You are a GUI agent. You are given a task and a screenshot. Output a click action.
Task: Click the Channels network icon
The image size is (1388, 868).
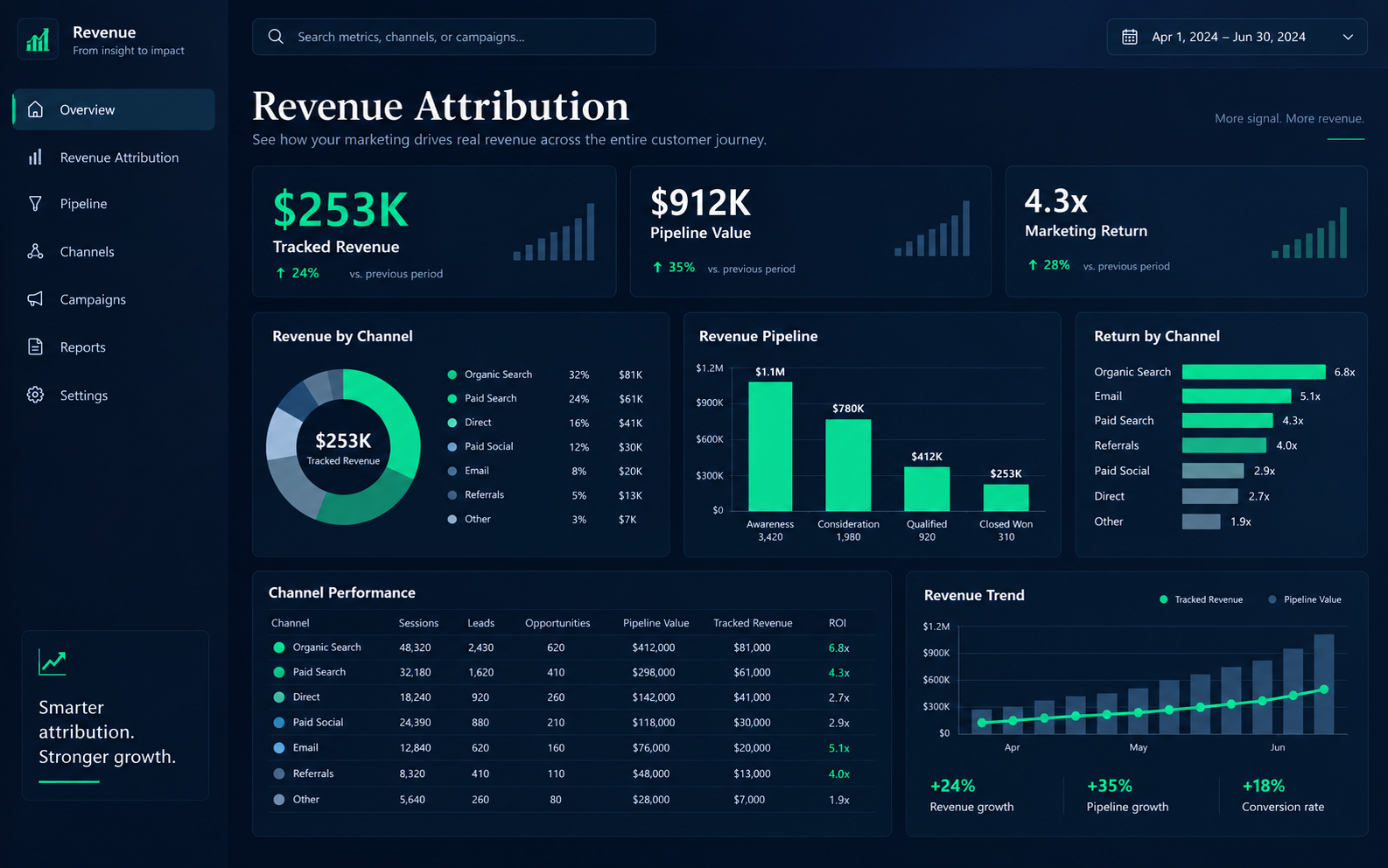35,252
